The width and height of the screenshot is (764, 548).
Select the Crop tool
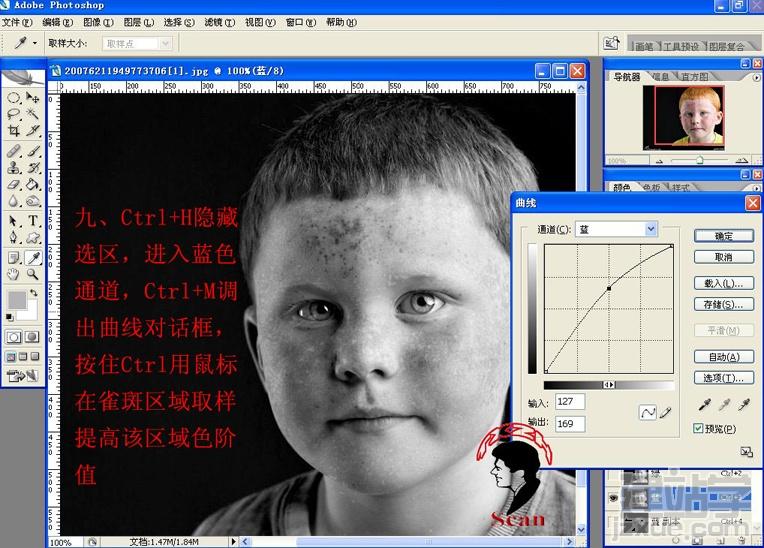coord(14,131)
